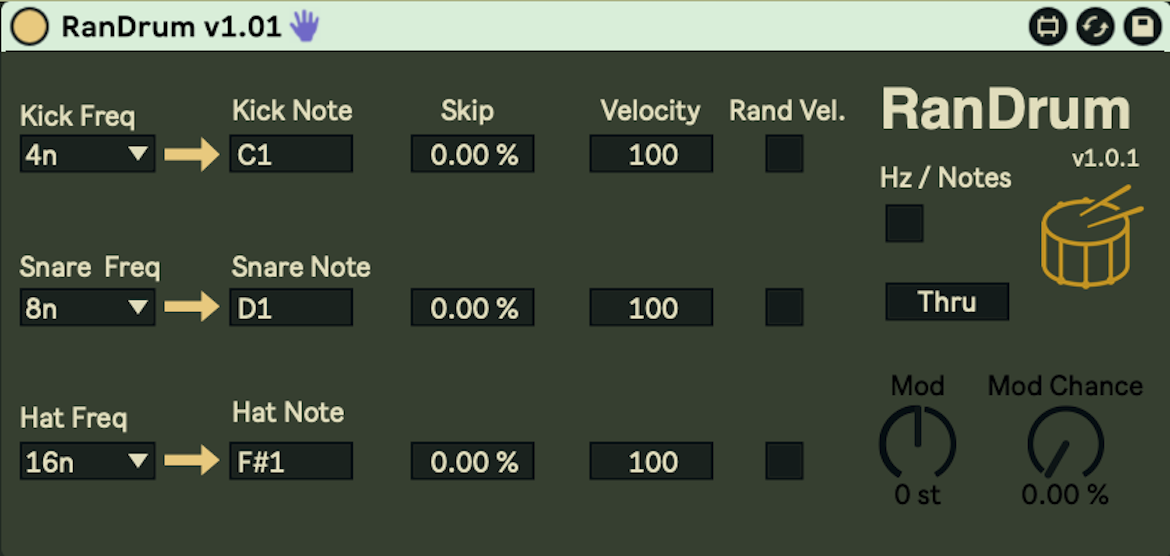Viewport: 1170px width, 556px height.
Task: Enable random velocity for the snare row
Action: point(784,307)
